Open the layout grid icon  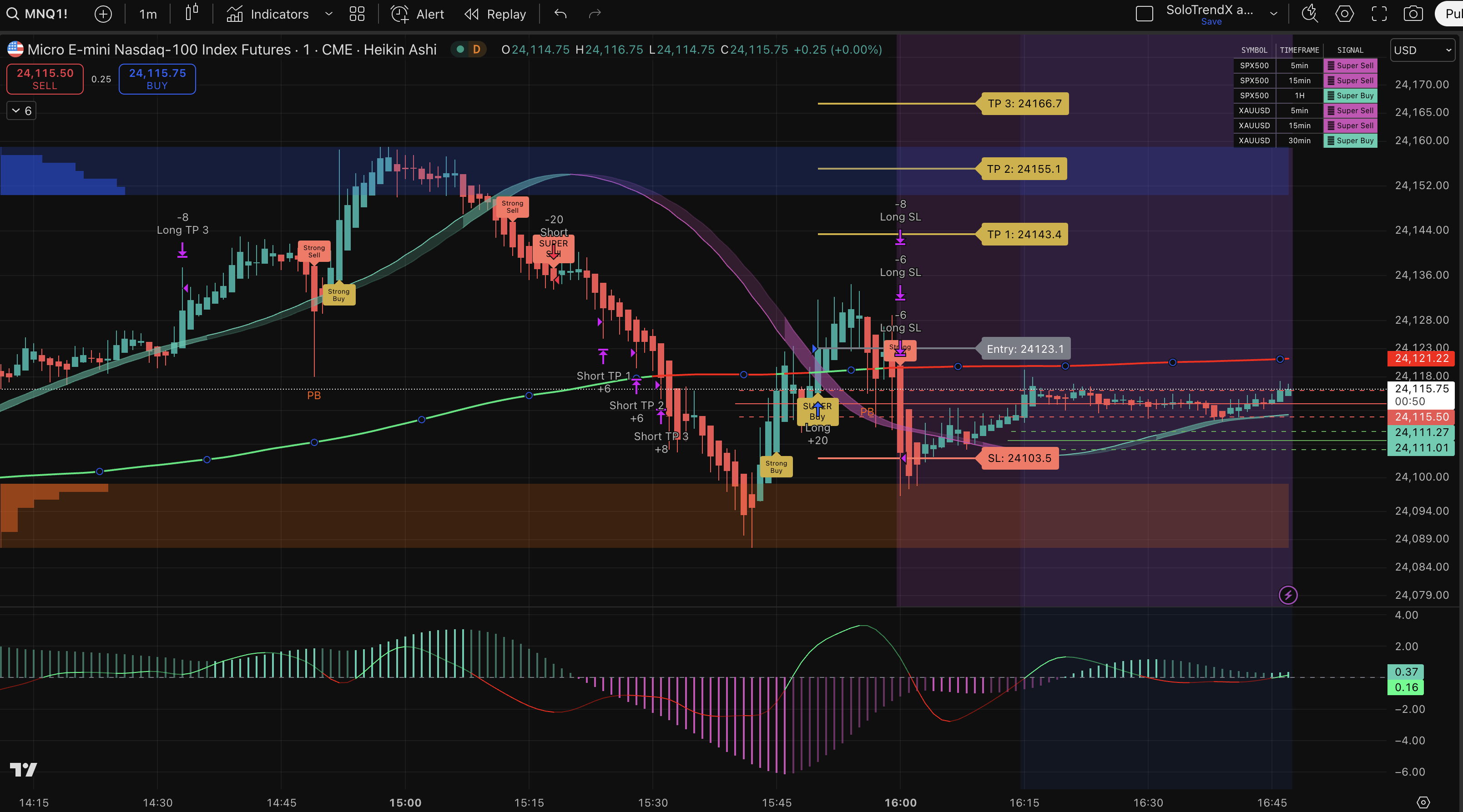(x=357, y=14)
